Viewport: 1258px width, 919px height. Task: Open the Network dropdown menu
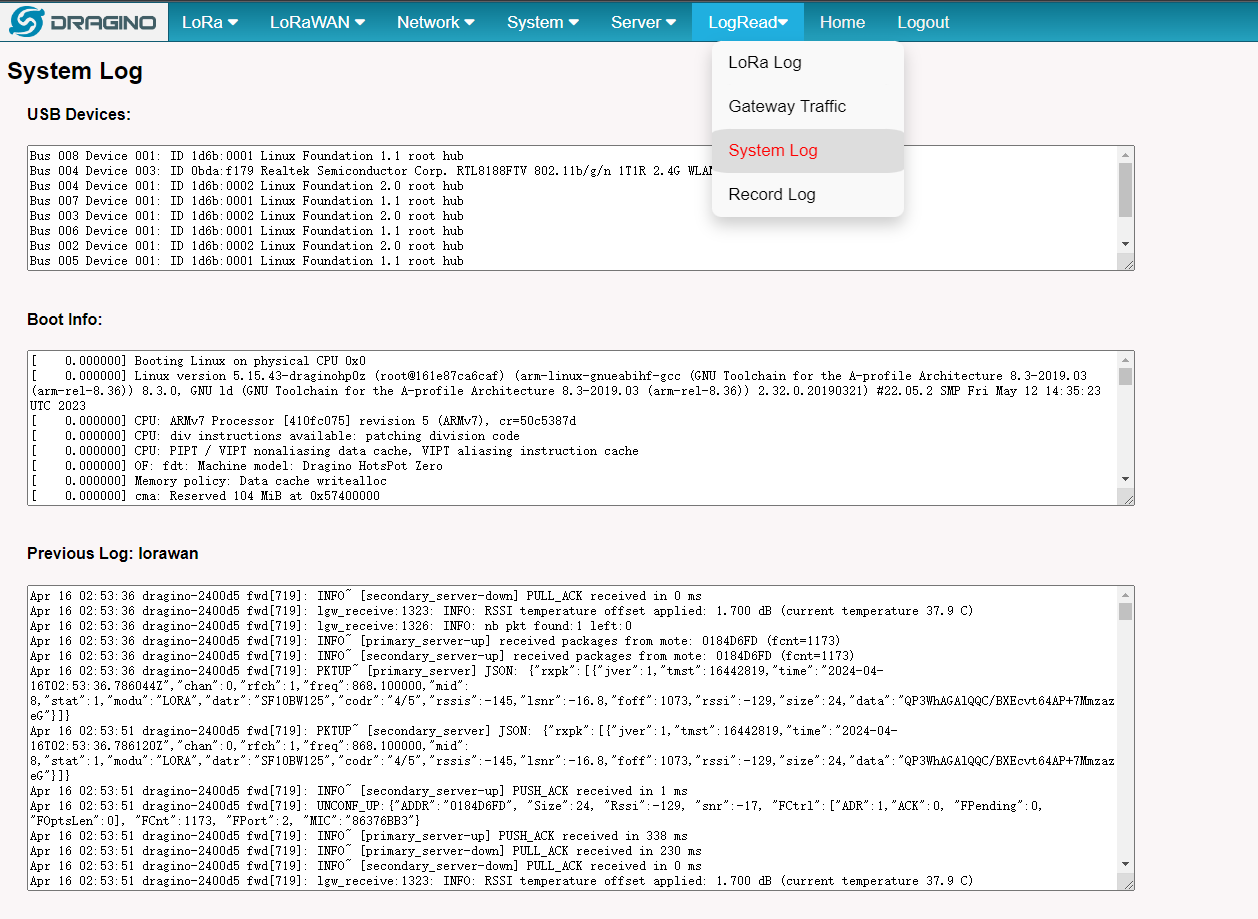[x=435, y=22]
